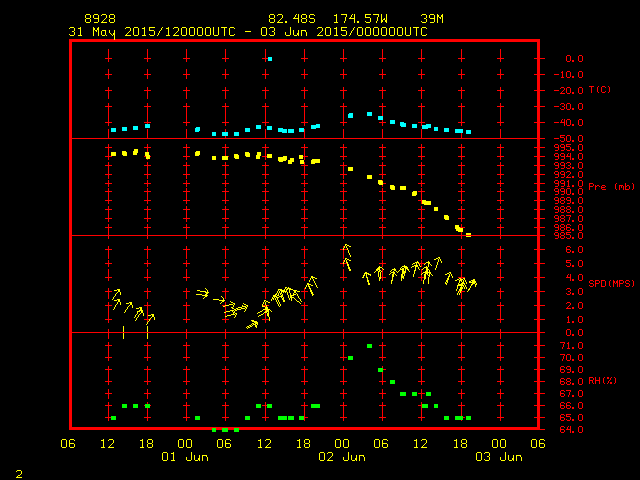The height and width of the screenshot is (480, 640).
Task: Click the 993.0 pressure label
Action: (569, 166)
